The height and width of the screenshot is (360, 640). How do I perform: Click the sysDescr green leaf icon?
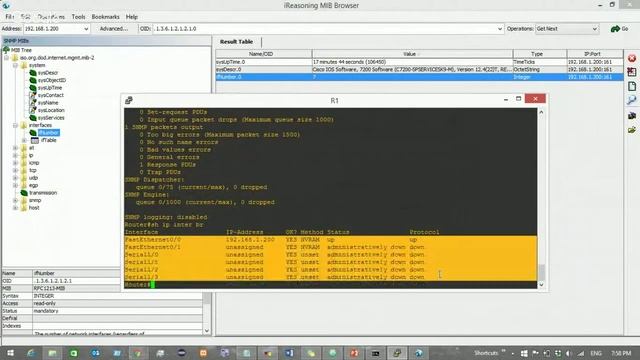[33, 73]
